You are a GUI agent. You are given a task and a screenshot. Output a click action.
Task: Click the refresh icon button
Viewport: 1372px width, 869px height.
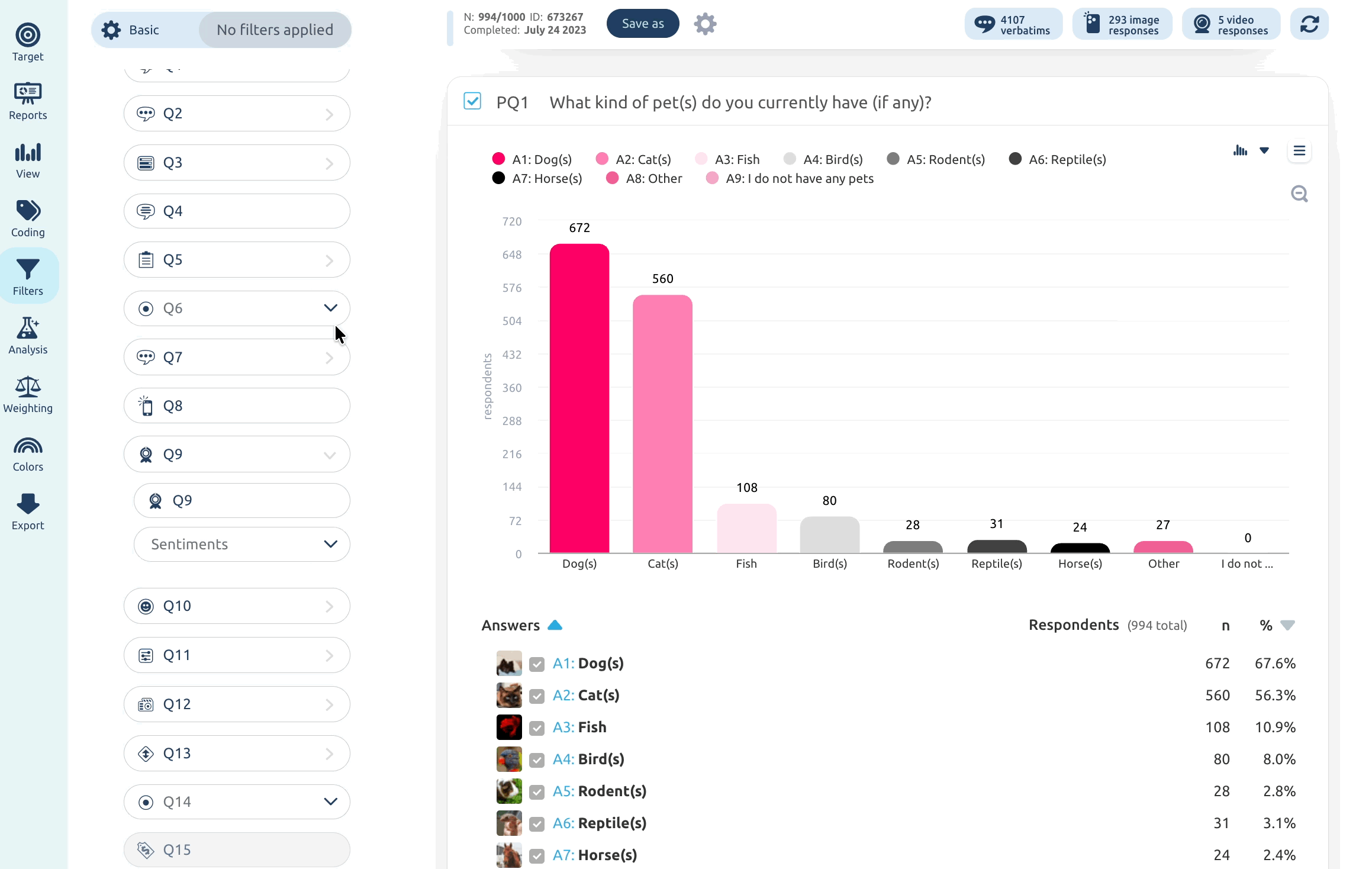pos(1309,24)
